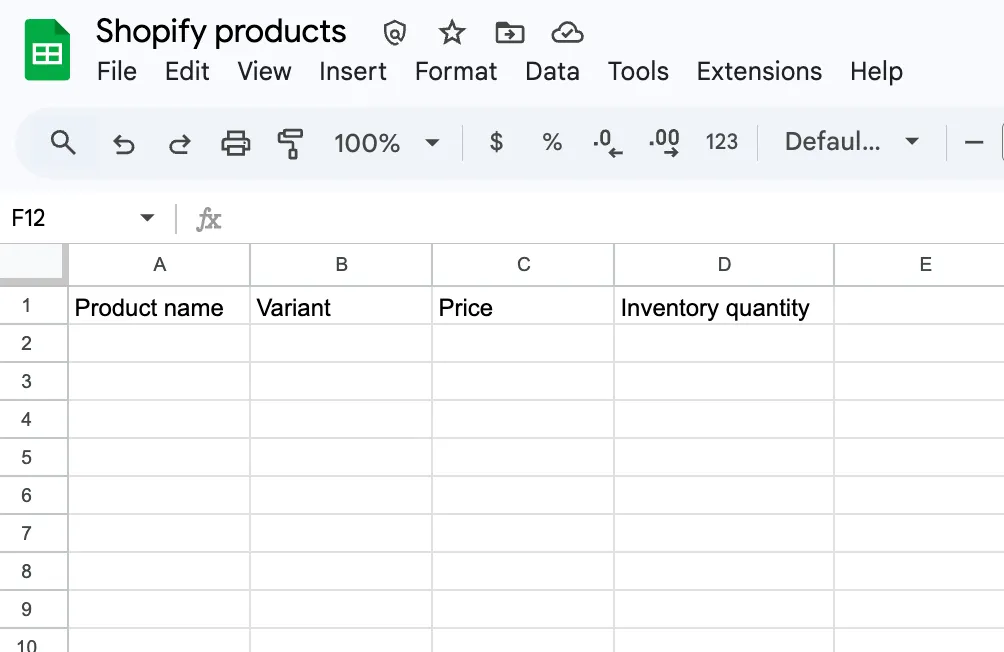This screenshot has width=1004, height=652.
Task: Open the Default font dropdown
Action: tap(852, 142)
